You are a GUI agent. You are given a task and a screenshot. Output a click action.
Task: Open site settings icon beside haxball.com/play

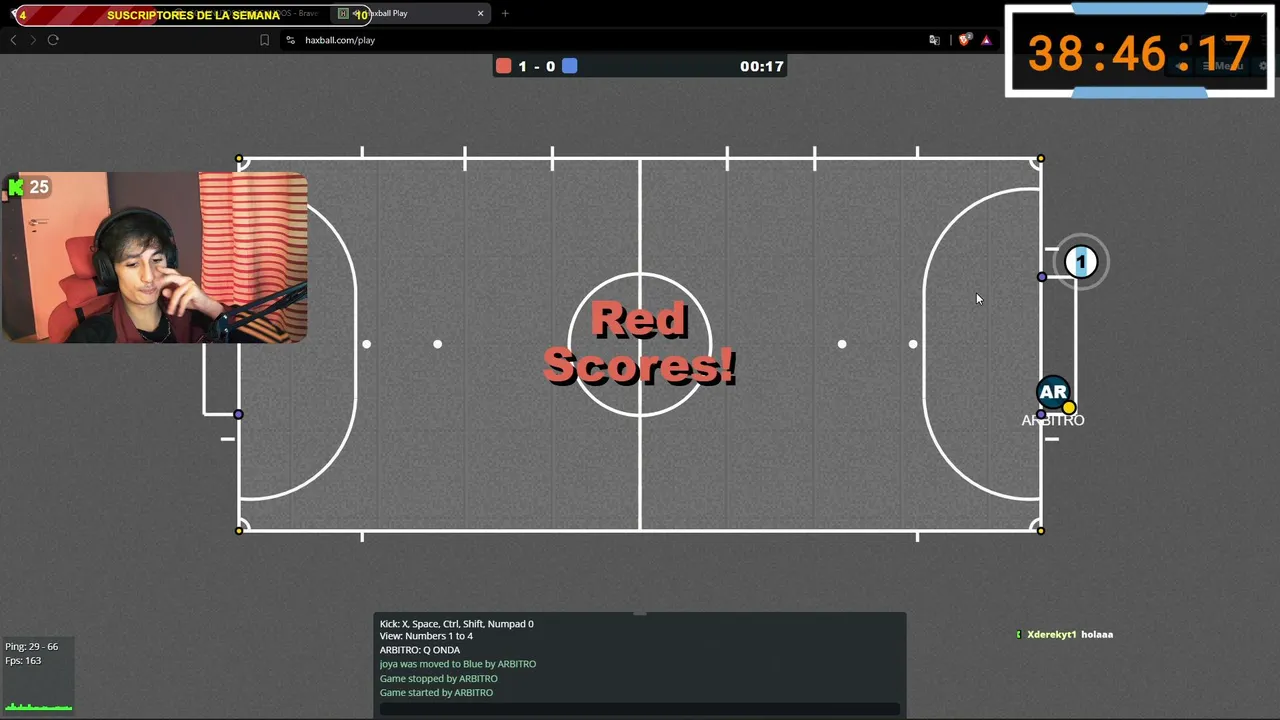(290, 40)
